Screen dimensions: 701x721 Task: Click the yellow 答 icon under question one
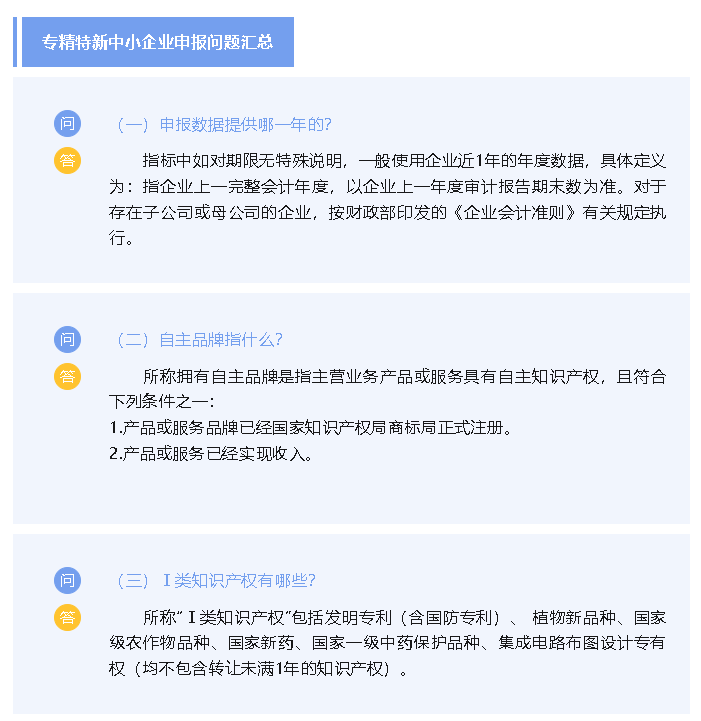[68, 160]
